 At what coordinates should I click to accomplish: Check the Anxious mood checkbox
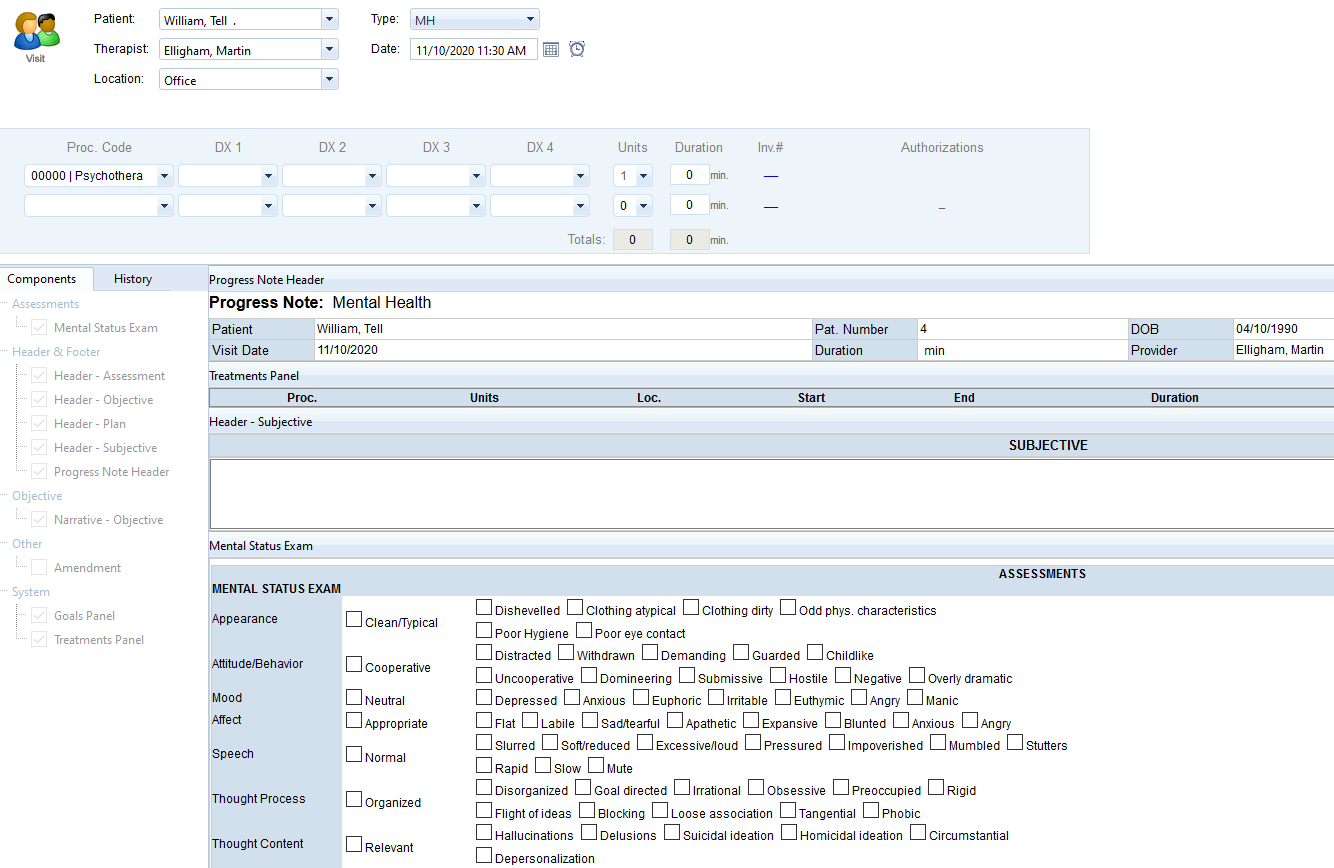coord(572,698)
